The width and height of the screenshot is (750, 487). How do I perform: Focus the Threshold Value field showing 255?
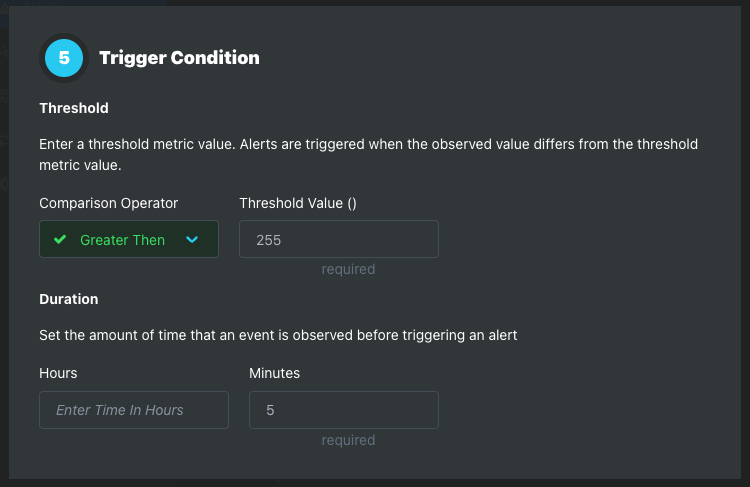point(339,239)
